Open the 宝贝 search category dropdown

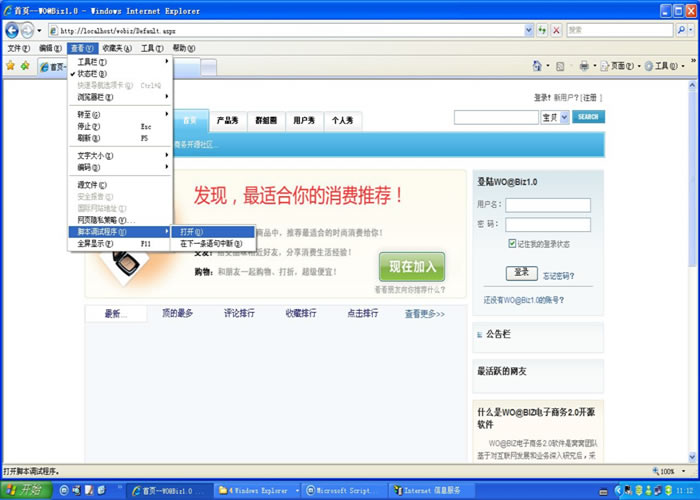click(x=564, y=117)
